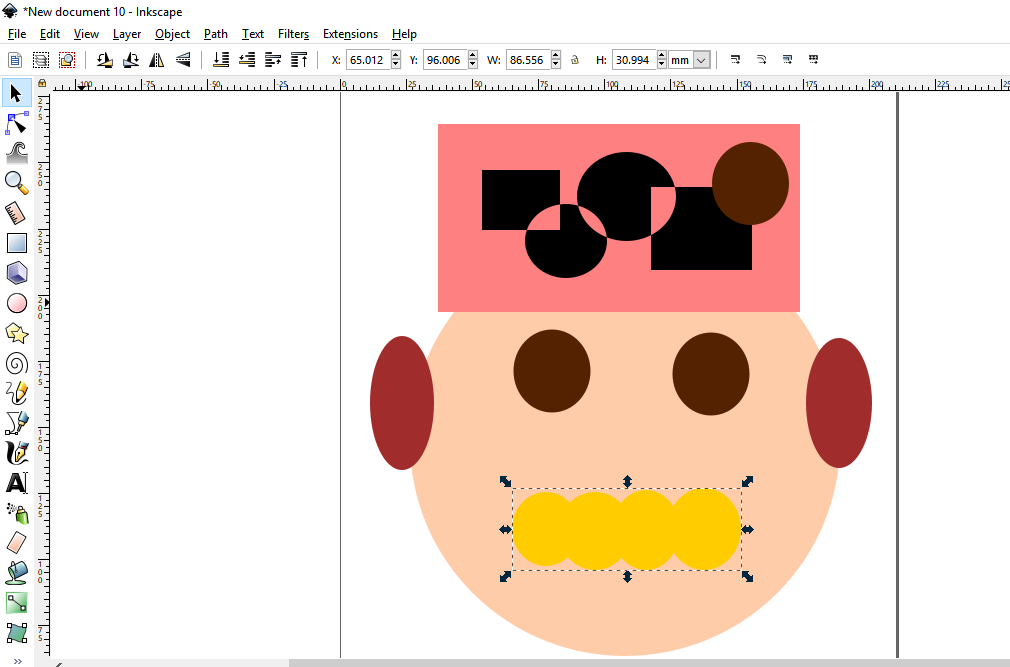Click the W width field
Image resolution: width=1010 pixels, height=667 pixels.
click(x=529, y=60)
